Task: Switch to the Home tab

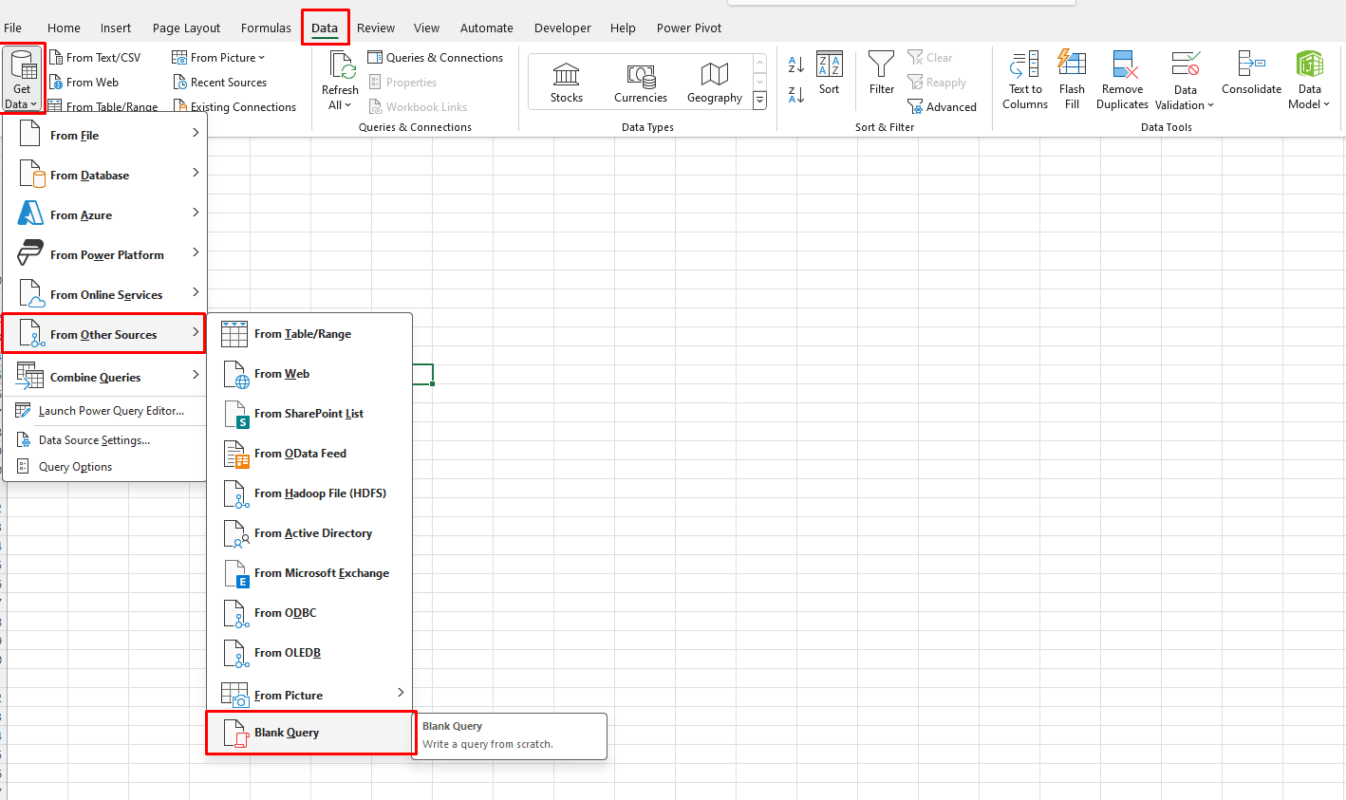Action: coord(64,28)
